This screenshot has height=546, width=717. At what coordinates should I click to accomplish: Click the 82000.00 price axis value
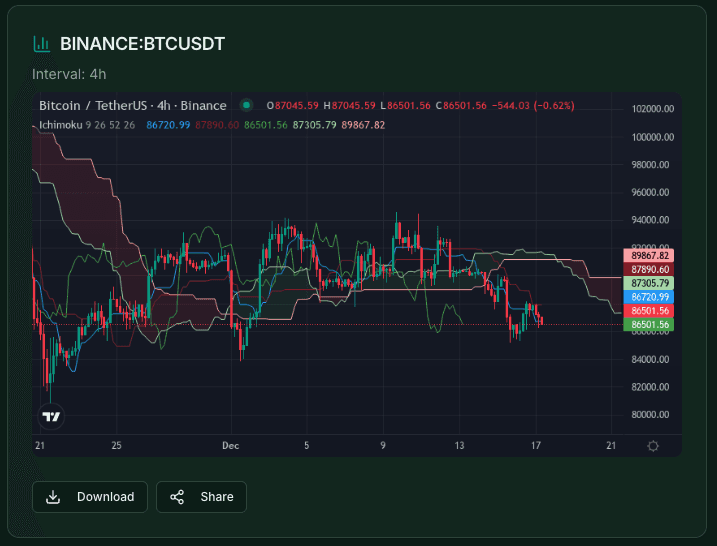click(x=650, y=387)
